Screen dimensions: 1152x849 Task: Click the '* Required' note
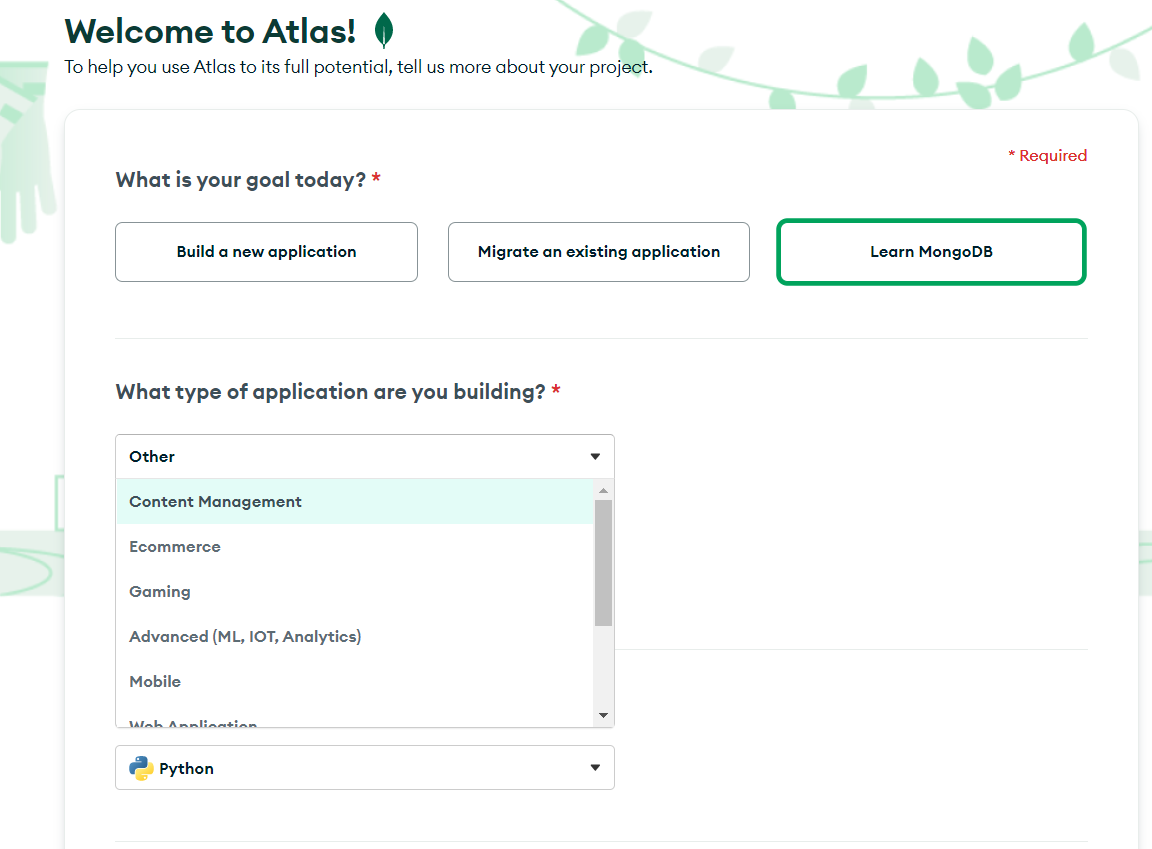point(1047,156)
